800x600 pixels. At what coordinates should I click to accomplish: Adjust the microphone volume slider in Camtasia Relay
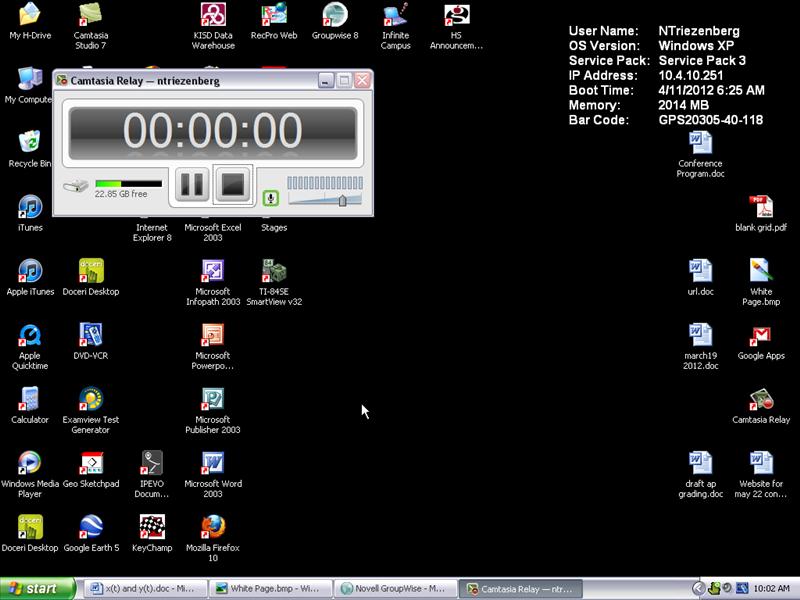tap(342, 201)
